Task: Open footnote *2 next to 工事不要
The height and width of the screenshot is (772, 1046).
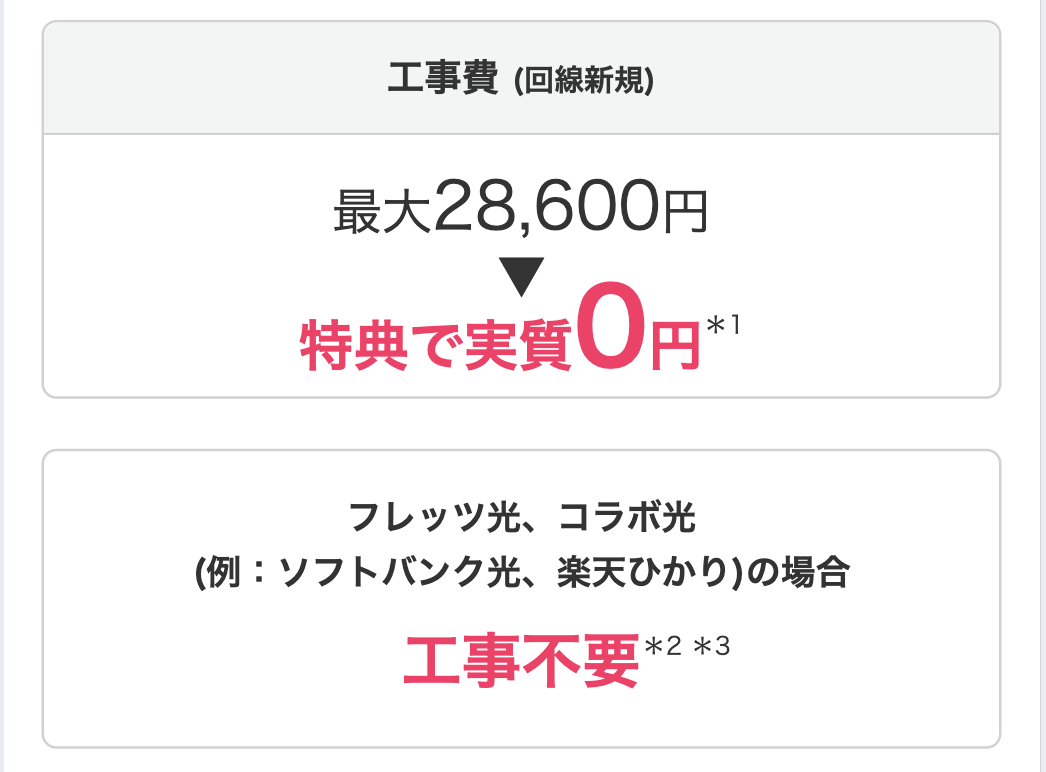Action: pyautogui.click(x=663, y=646)
